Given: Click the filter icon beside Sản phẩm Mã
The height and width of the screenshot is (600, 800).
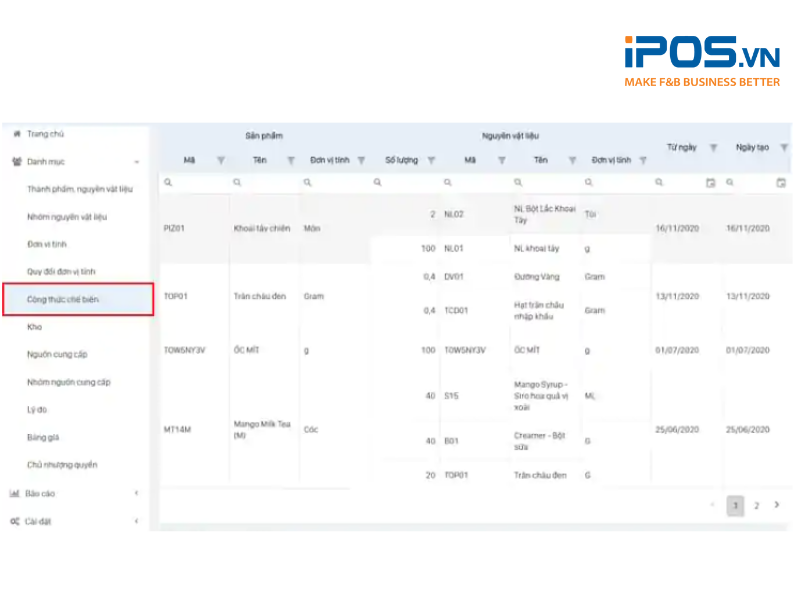Looking at the screenshot, I should coord(221,160).
